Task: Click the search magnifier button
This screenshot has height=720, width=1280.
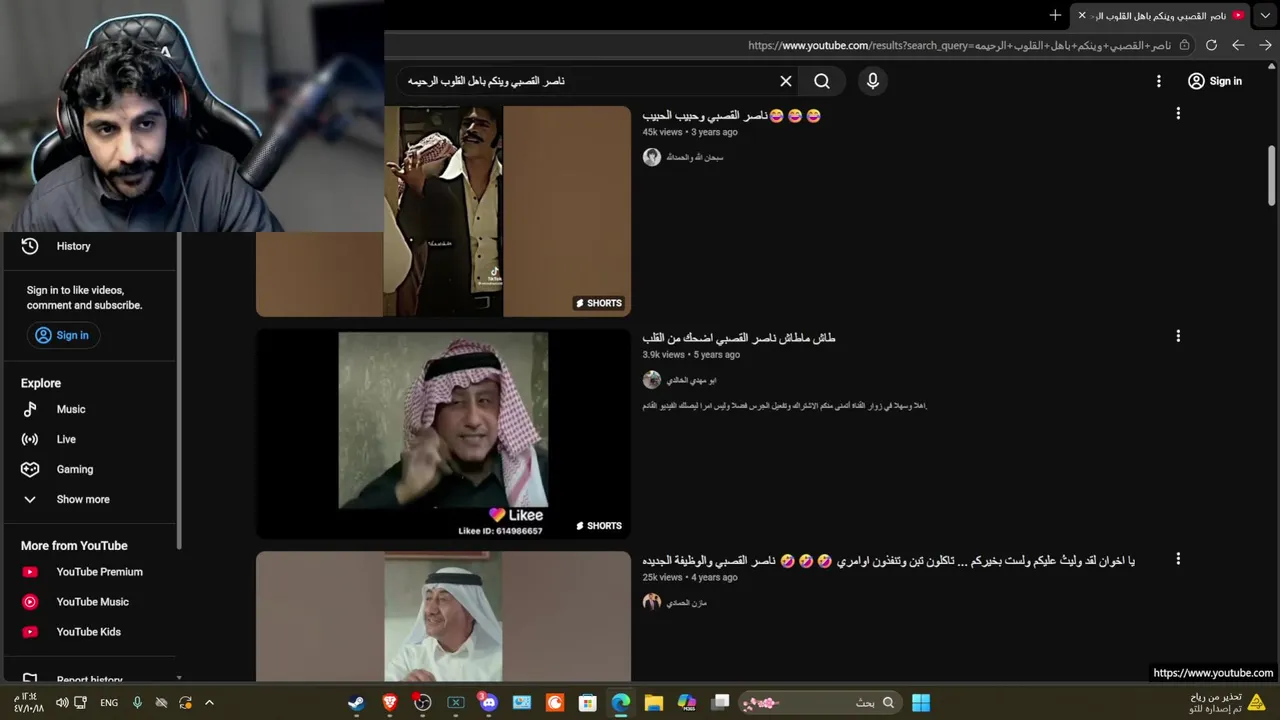Action: (822, 81)
